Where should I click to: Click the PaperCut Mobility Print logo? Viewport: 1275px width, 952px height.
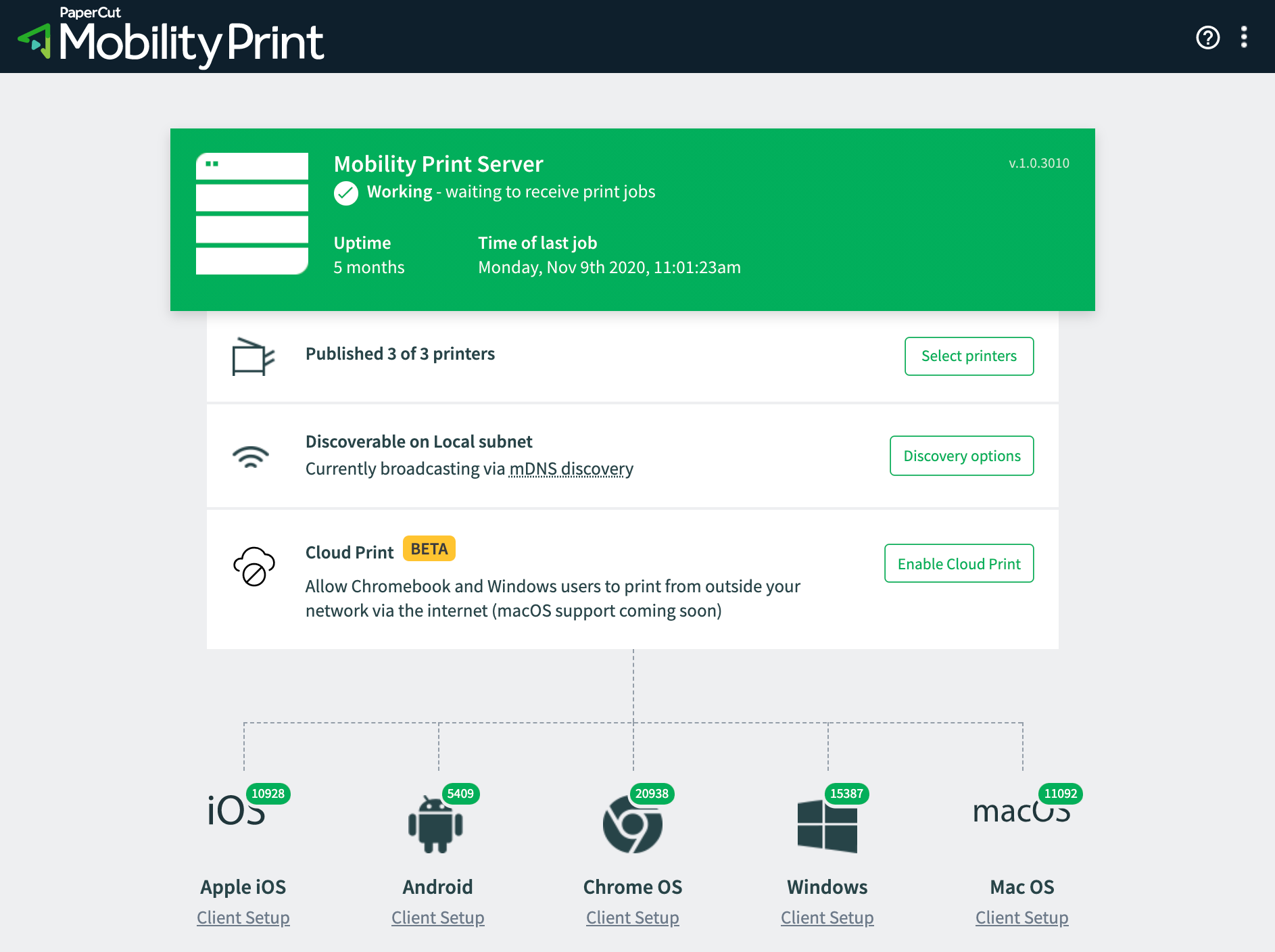click(x=170, y=37)
